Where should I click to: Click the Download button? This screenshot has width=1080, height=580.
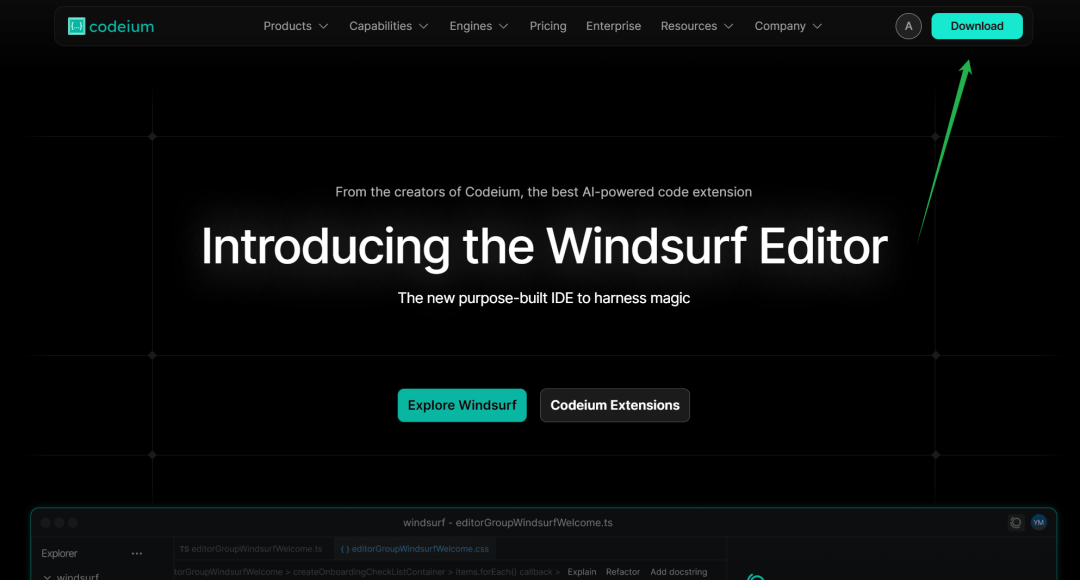tap(977, 26)
